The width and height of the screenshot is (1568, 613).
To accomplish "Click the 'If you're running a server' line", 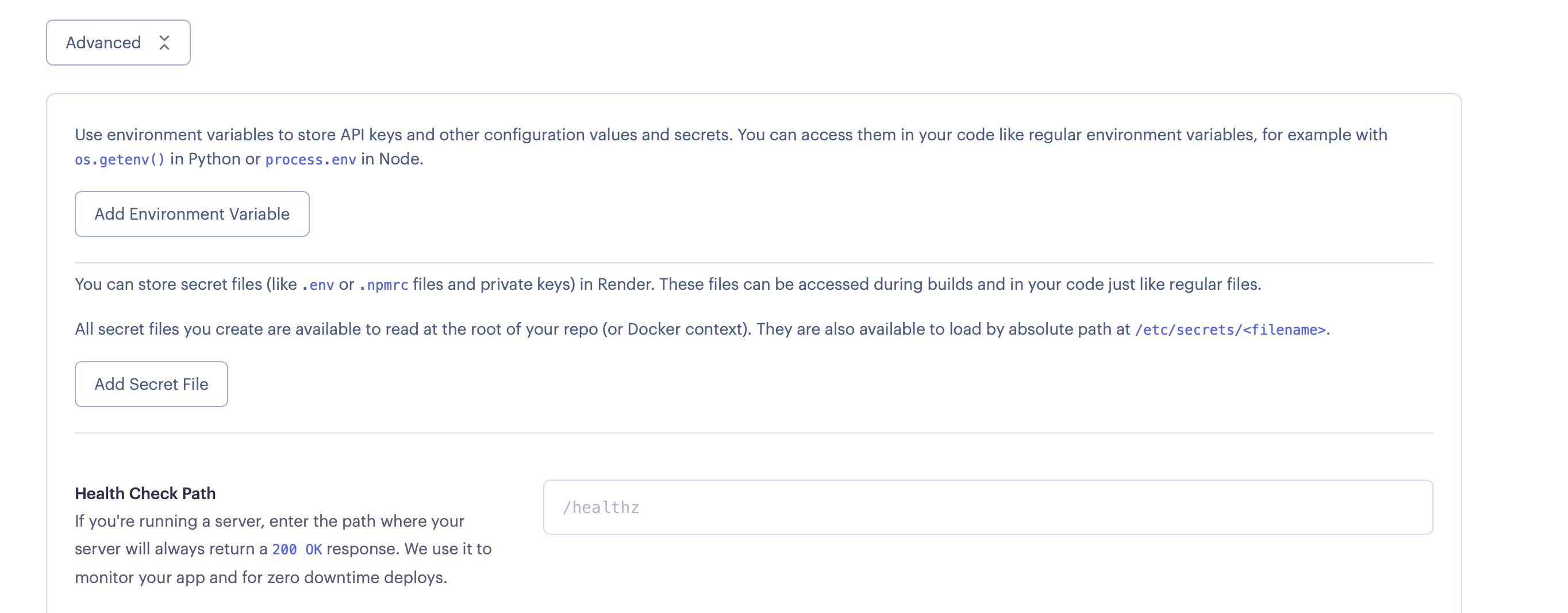I will [269, 521].
